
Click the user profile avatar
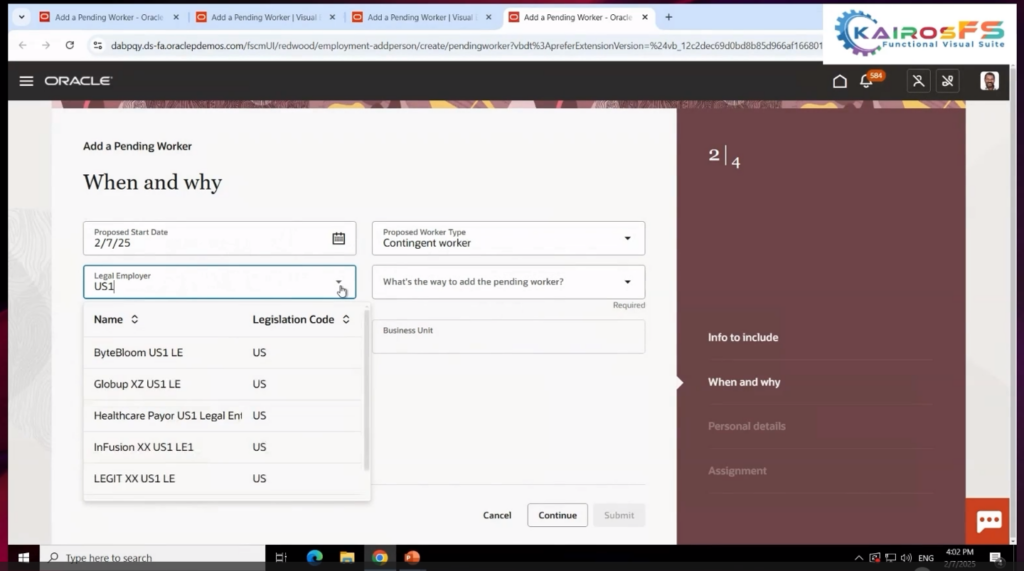(989, 81)
